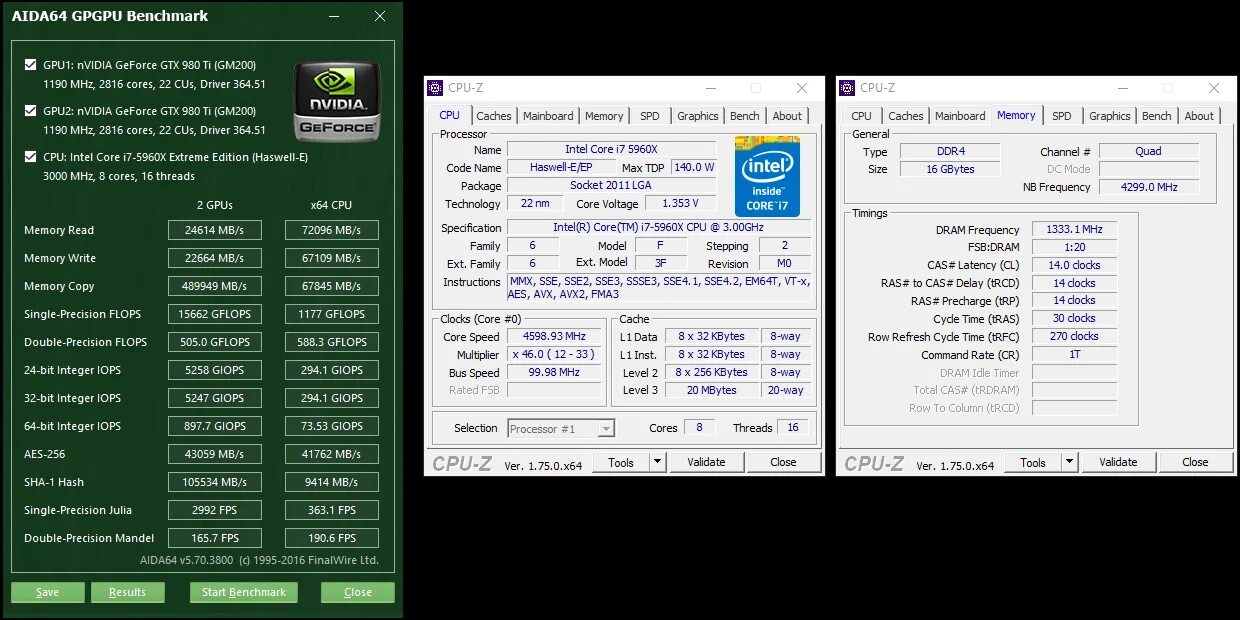The width and height of the screenshot is (1240, 620).
Task: Click CAS# Latency value 14.0 clocks
Action: click(x=1074, y=266)
